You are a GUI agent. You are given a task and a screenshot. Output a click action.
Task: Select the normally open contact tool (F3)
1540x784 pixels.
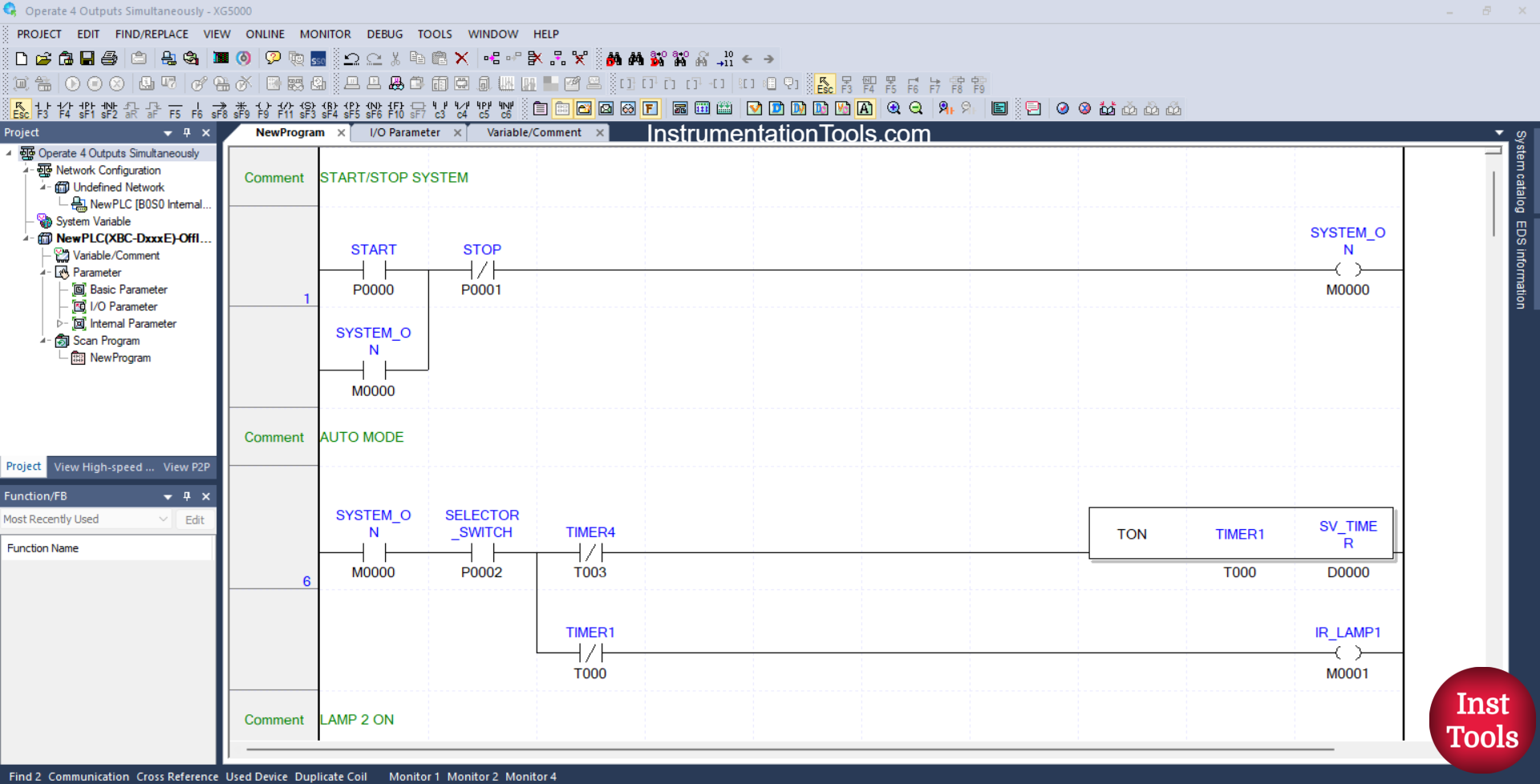[43, 109]
